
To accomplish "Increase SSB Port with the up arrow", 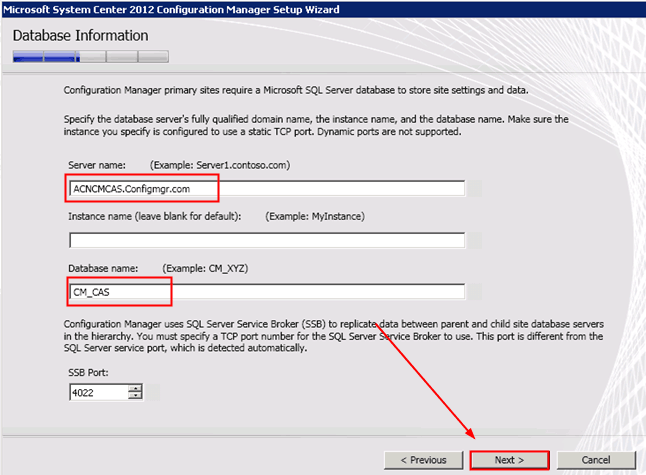I will (x=135, y=388).
